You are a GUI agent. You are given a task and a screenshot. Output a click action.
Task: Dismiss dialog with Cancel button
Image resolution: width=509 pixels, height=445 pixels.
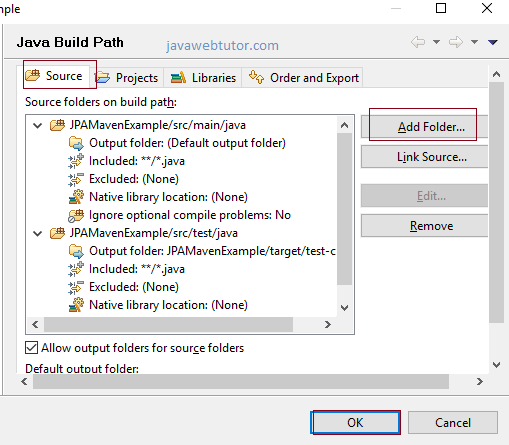[x=453, y=422]
